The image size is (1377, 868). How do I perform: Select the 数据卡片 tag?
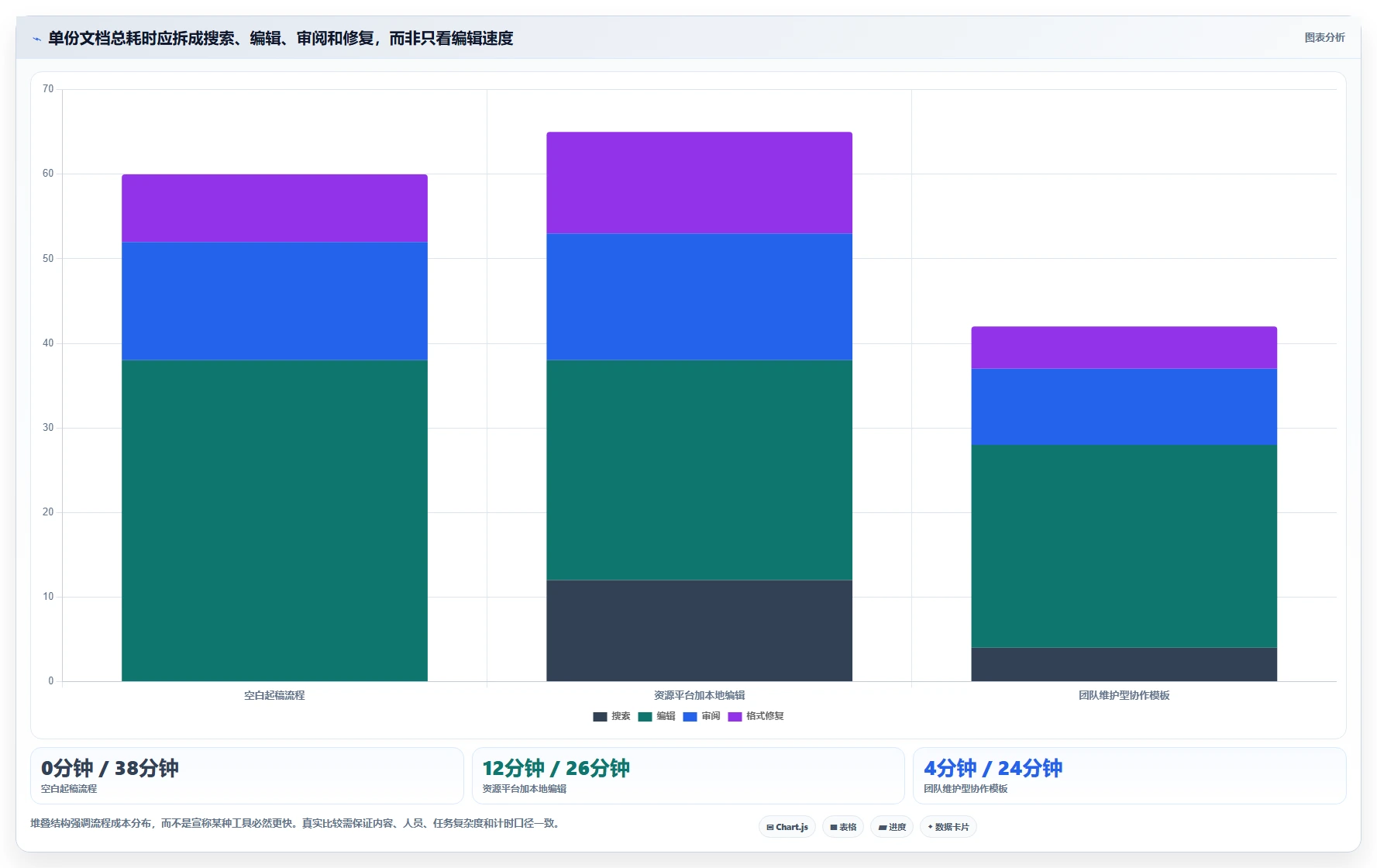coord(948,827)
